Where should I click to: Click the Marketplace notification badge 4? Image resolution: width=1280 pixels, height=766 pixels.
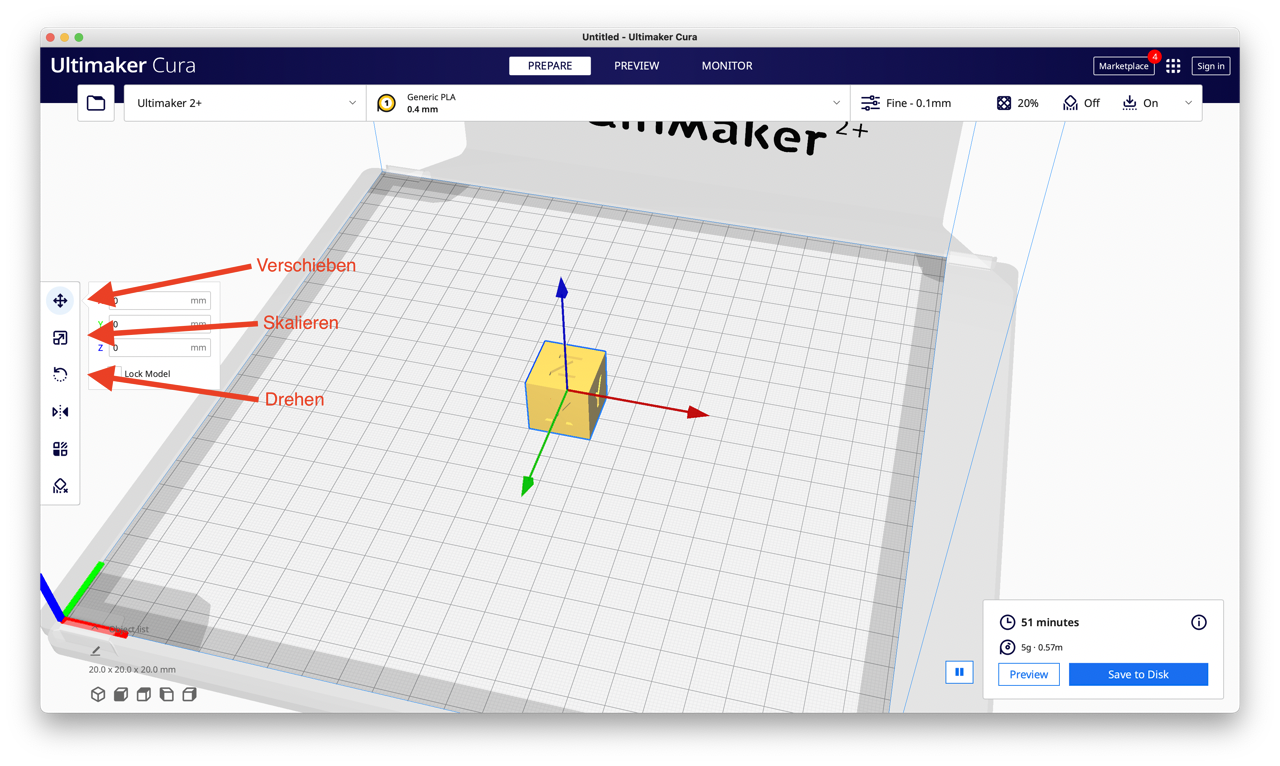pyautogui.click(x=1154, y=57)
